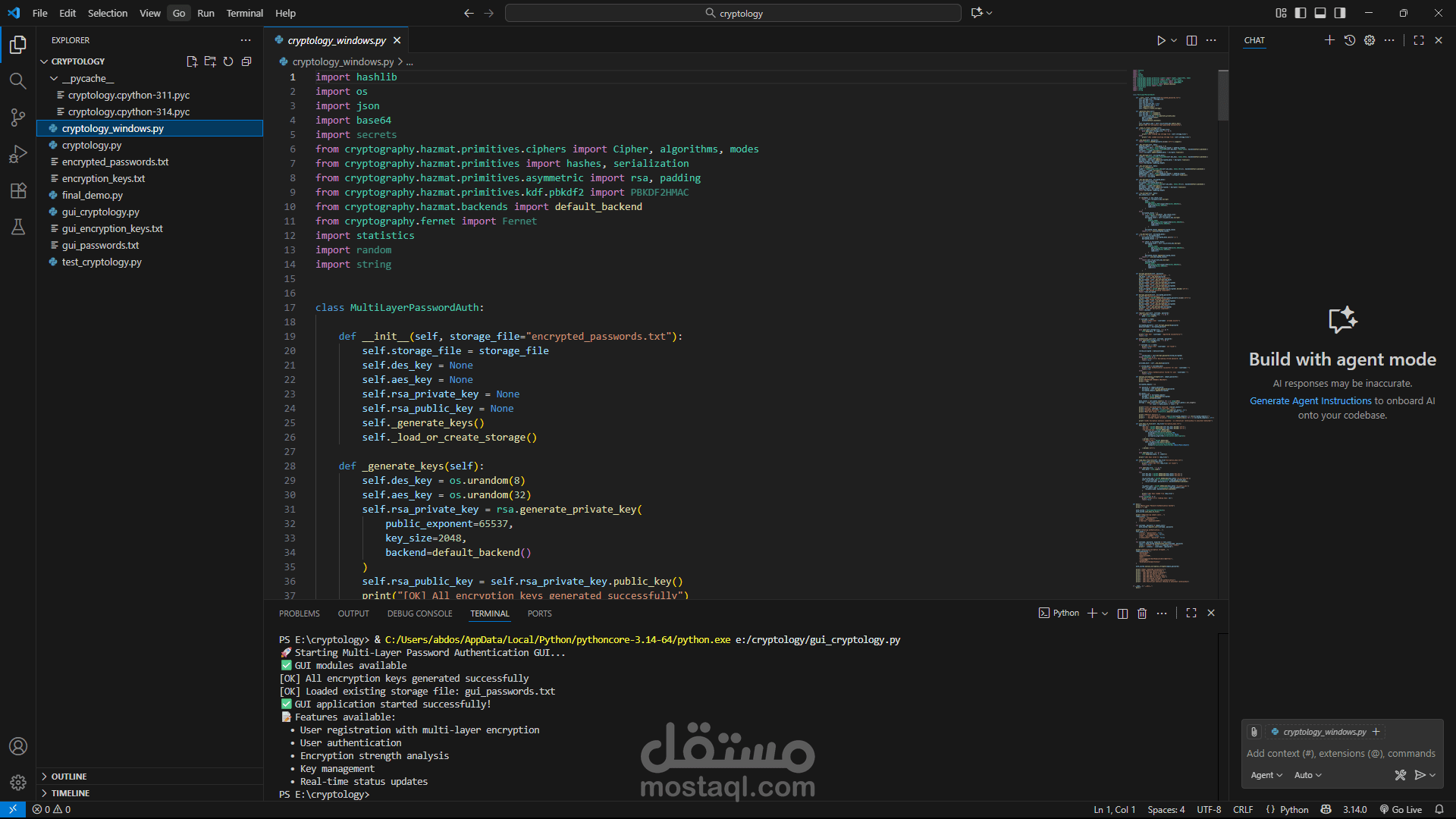
Task: Toggle secondary side bar layout button
Action: [x=1340, y=13]
